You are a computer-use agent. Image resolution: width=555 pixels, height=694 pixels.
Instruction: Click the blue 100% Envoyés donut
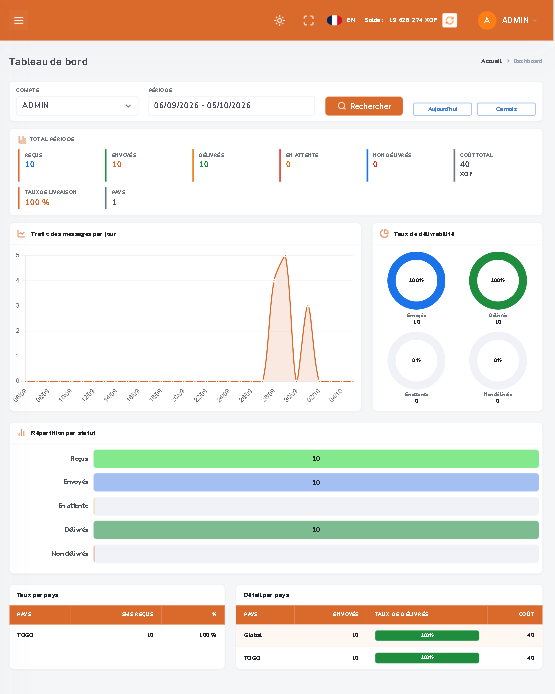tap(416, 280)
